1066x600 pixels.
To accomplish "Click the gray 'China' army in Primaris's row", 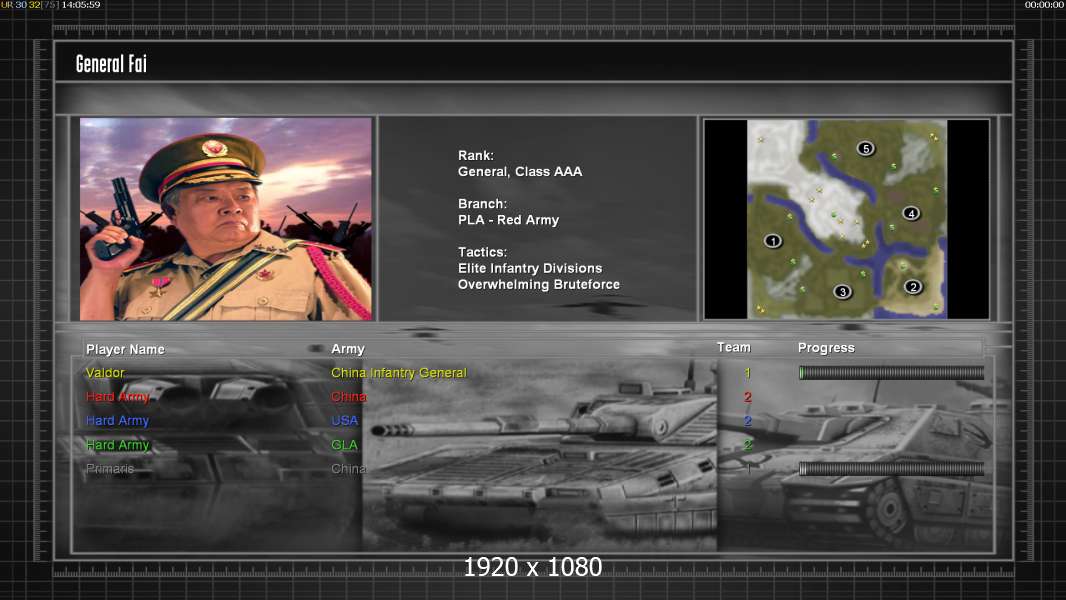I will (x=349, y=469).
